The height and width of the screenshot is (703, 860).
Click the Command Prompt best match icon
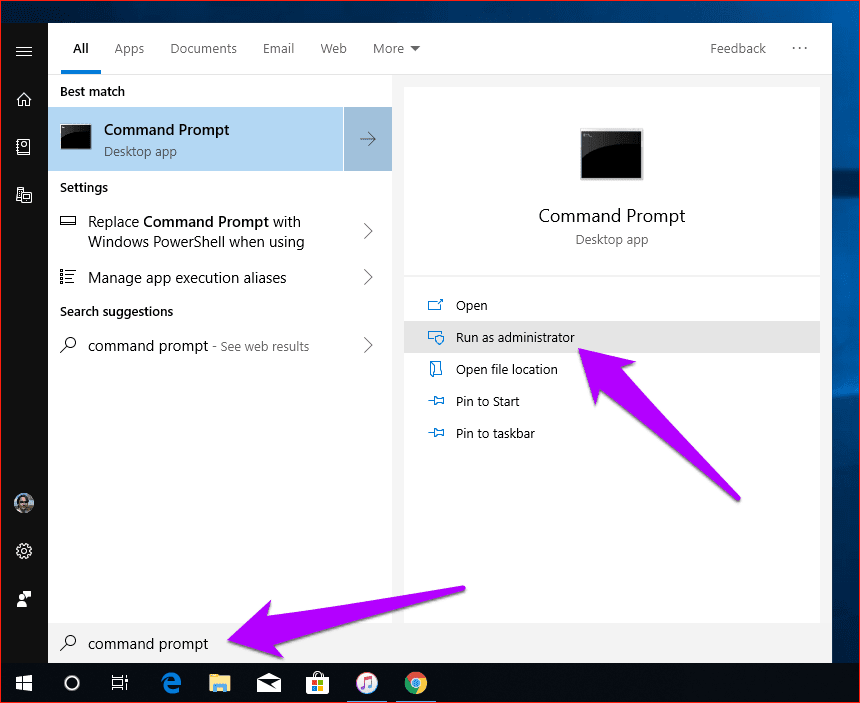click(x=76, y=137)
